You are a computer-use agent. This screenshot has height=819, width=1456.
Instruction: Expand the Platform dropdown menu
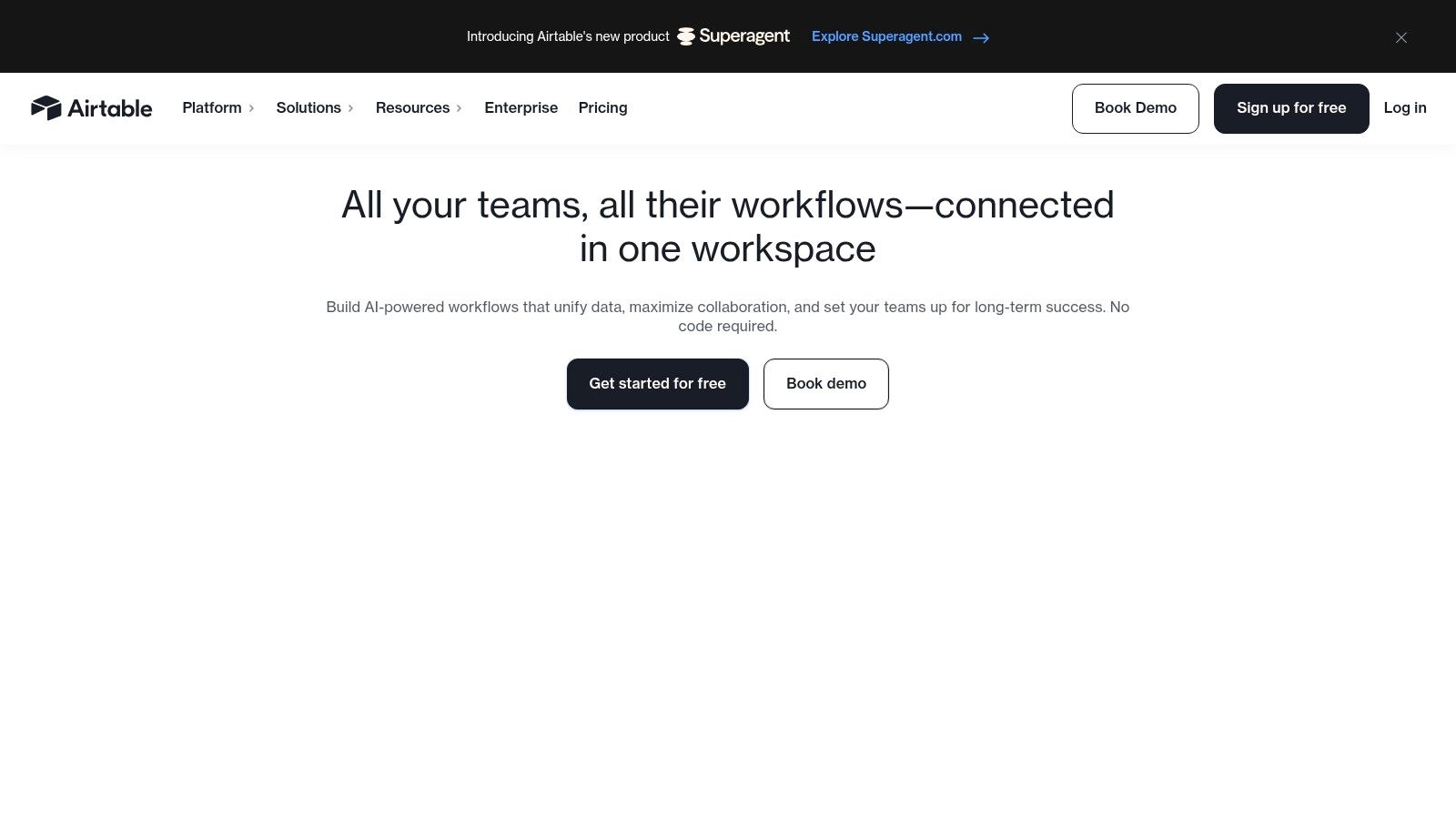[212, 107]
